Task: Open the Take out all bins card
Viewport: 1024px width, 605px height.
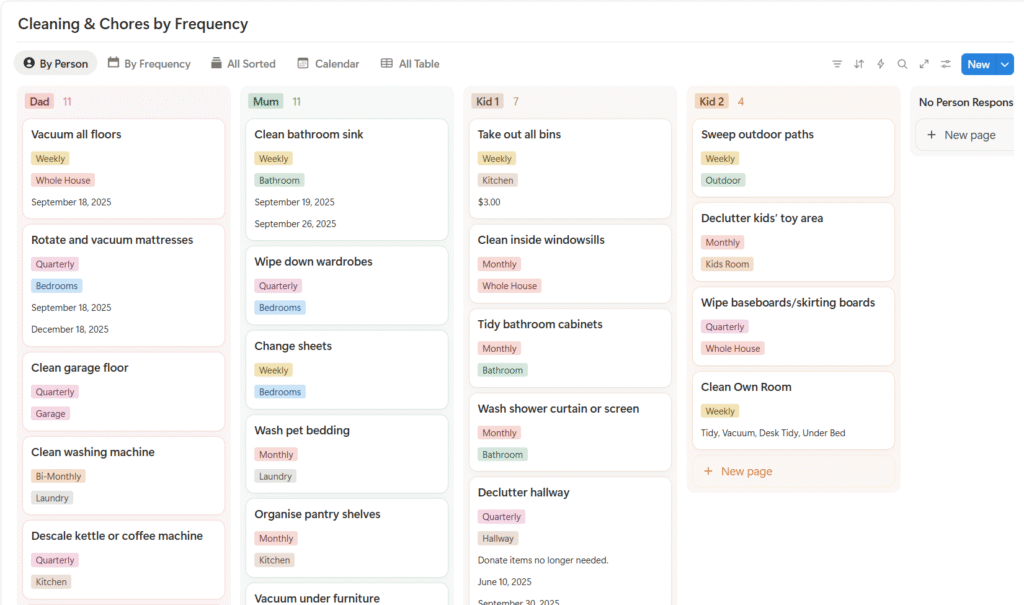Action: pyautogui.click(x=519, y=134)
